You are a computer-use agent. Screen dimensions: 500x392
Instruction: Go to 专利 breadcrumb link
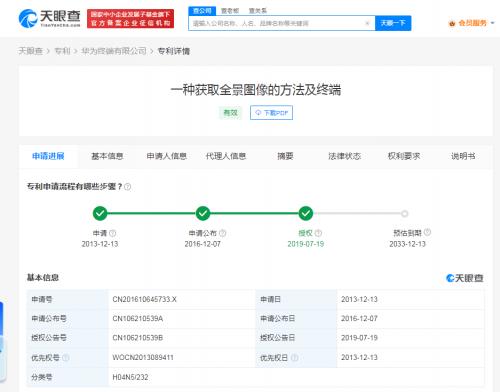pyautogui.click(x=62, y=51)
